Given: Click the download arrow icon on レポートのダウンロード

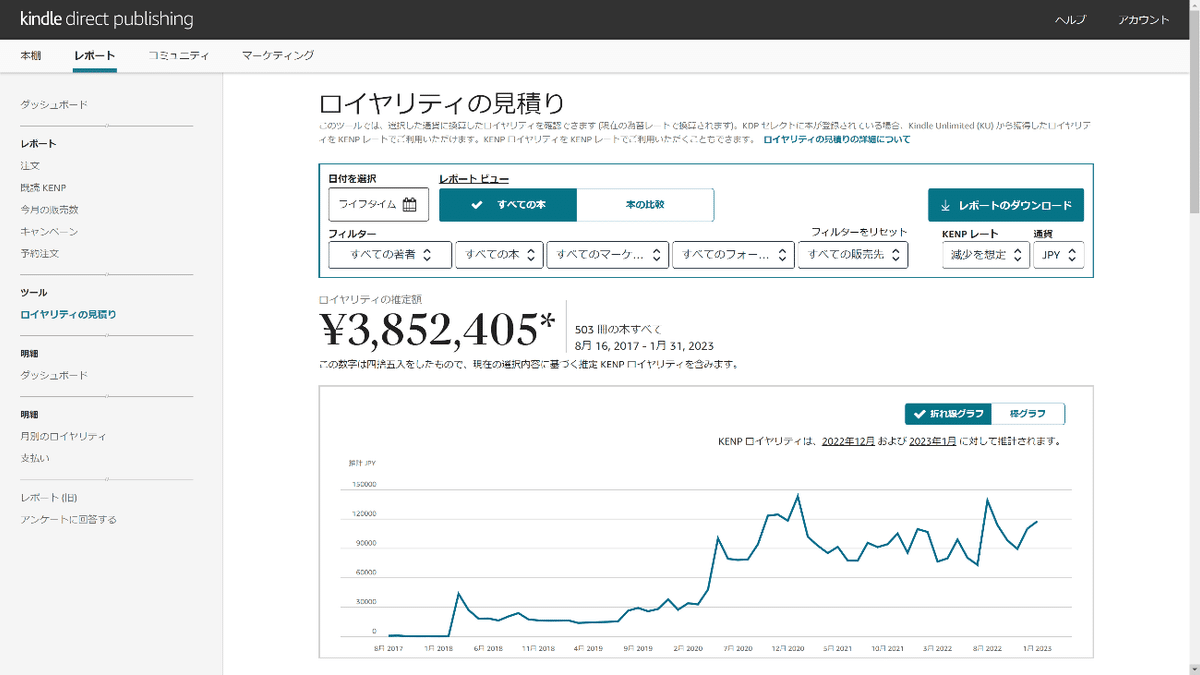Looking at the screenshot, I should [x=946, y=205].
